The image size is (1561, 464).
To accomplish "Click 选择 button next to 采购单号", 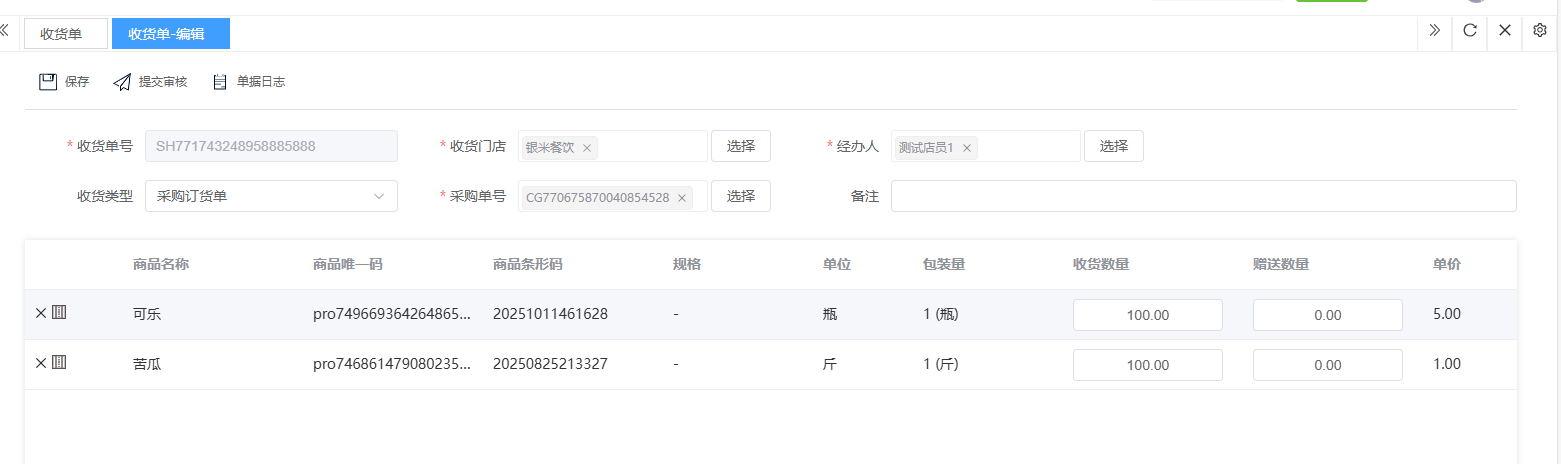I will click(740, 196).
